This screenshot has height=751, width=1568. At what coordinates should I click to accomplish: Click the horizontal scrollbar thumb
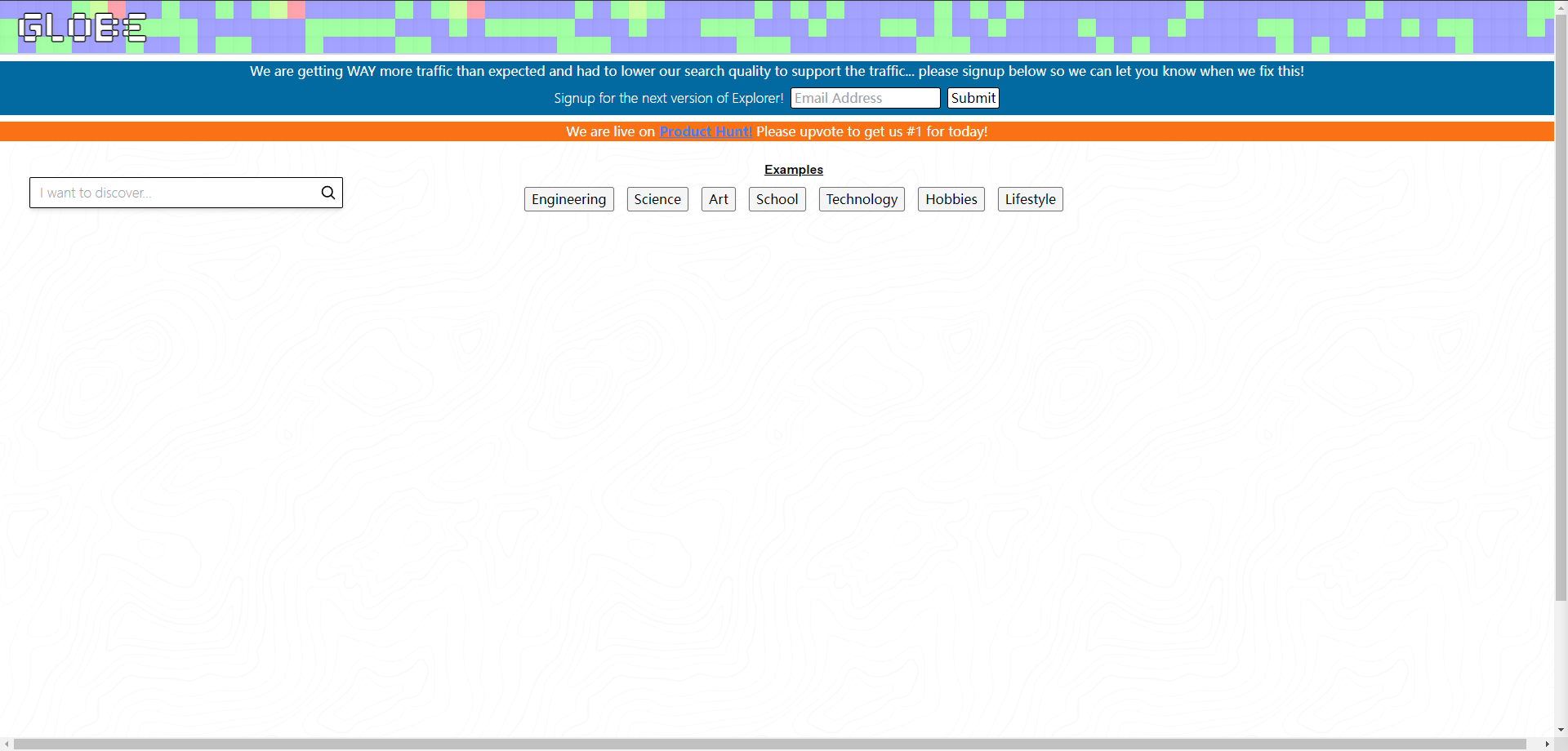[770, 744]
